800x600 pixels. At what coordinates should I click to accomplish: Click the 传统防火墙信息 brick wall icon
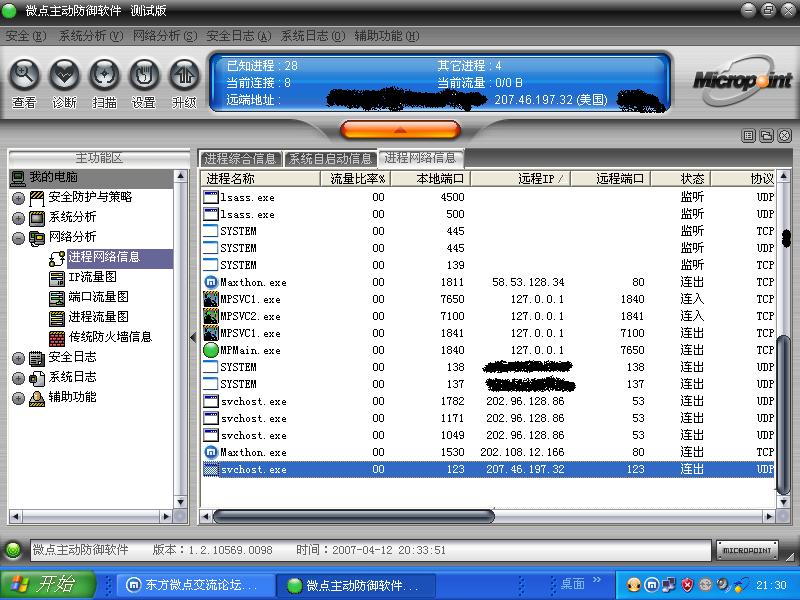(57, 338)
